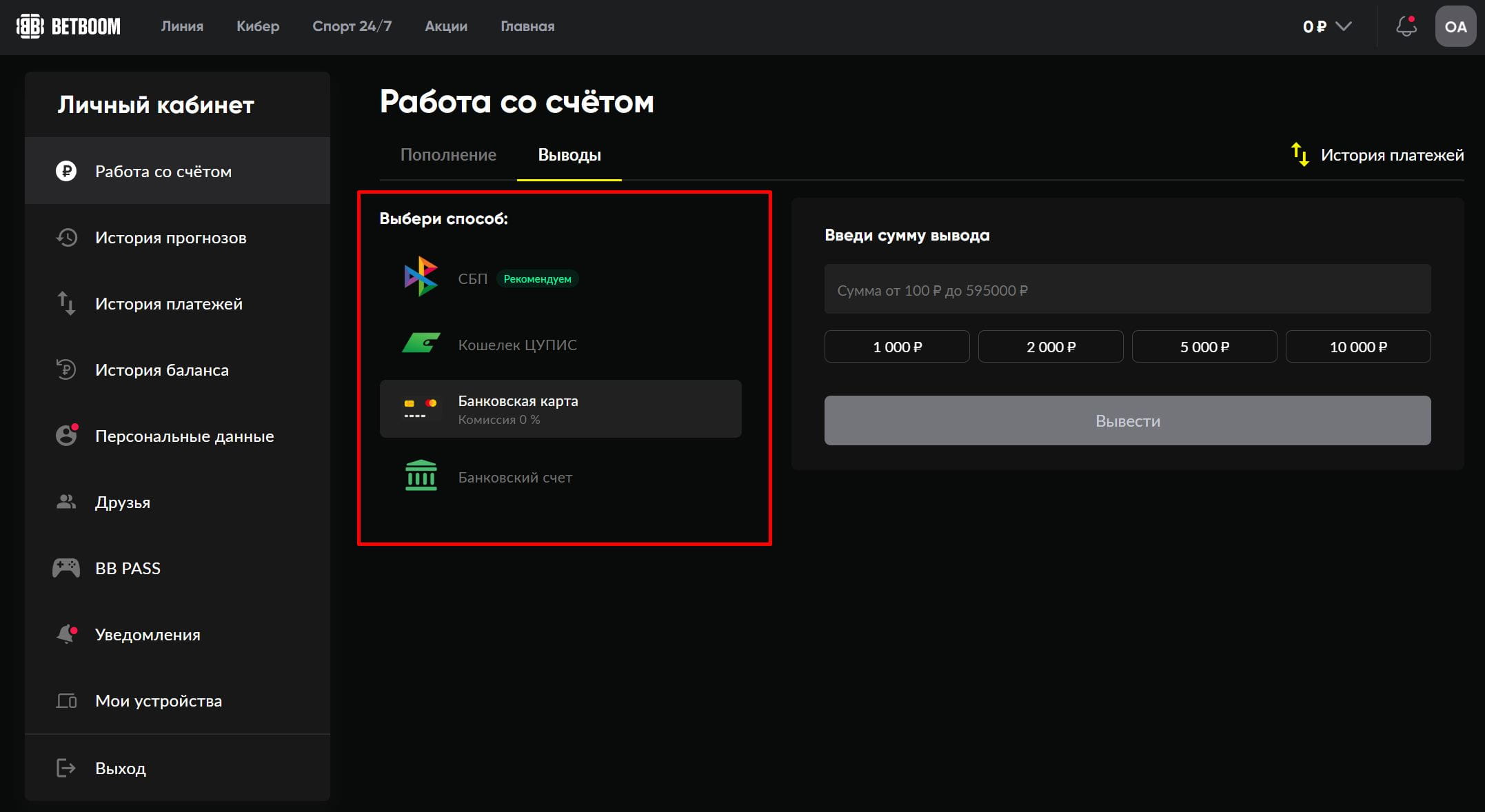Image resolution: width=1485 pixels, height=812 pixels.
Task: Click the Друзья people icon
Action: [66, 502]
